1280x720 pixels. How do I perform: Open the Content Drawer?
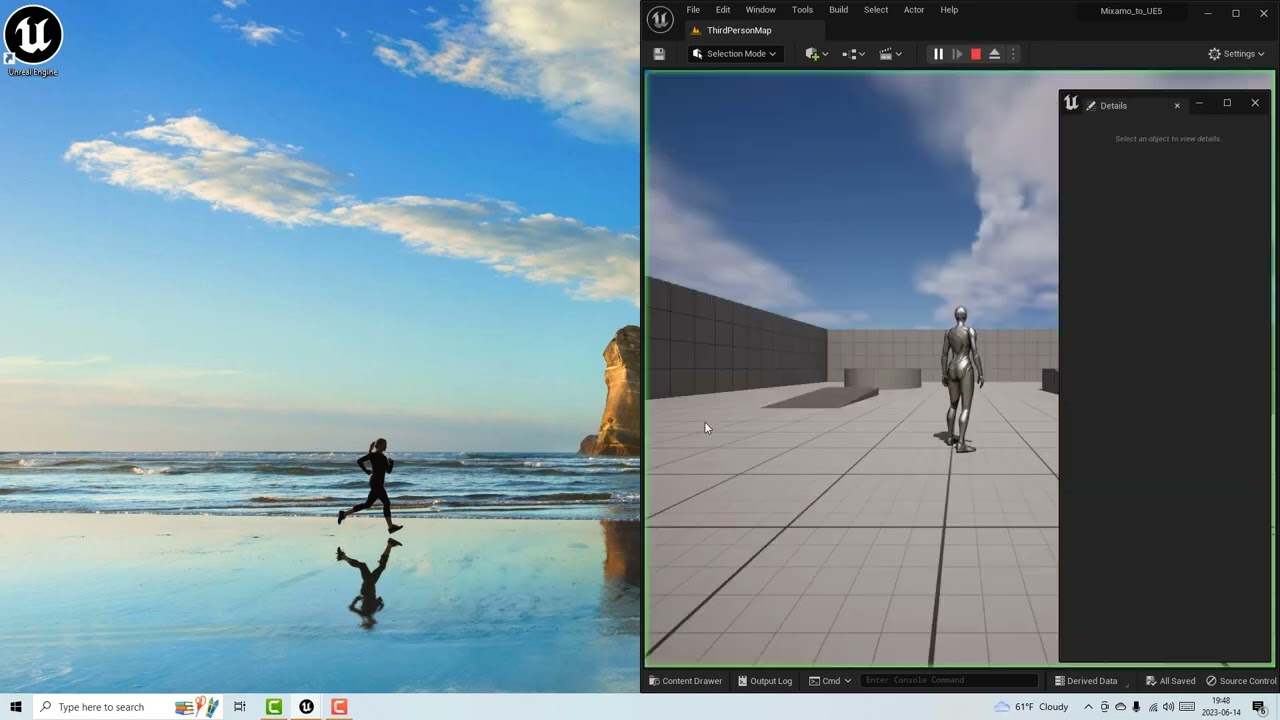[686, 681]
